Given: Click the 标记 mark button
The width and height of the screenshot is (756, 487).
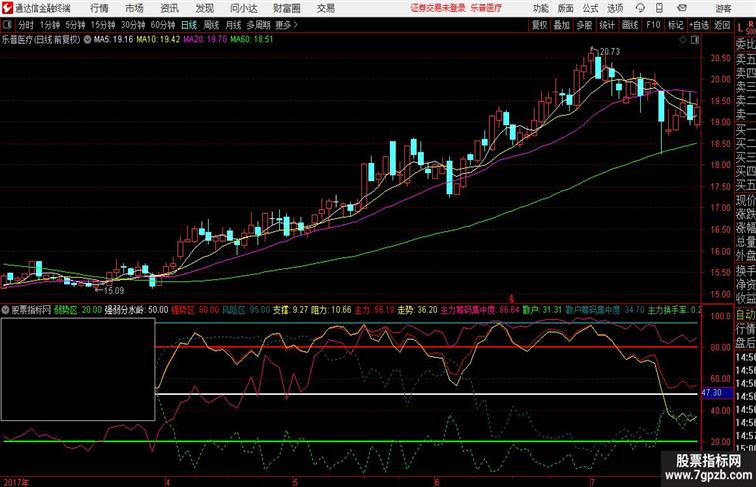Looking at the screenshot, I should pos(675,25).
